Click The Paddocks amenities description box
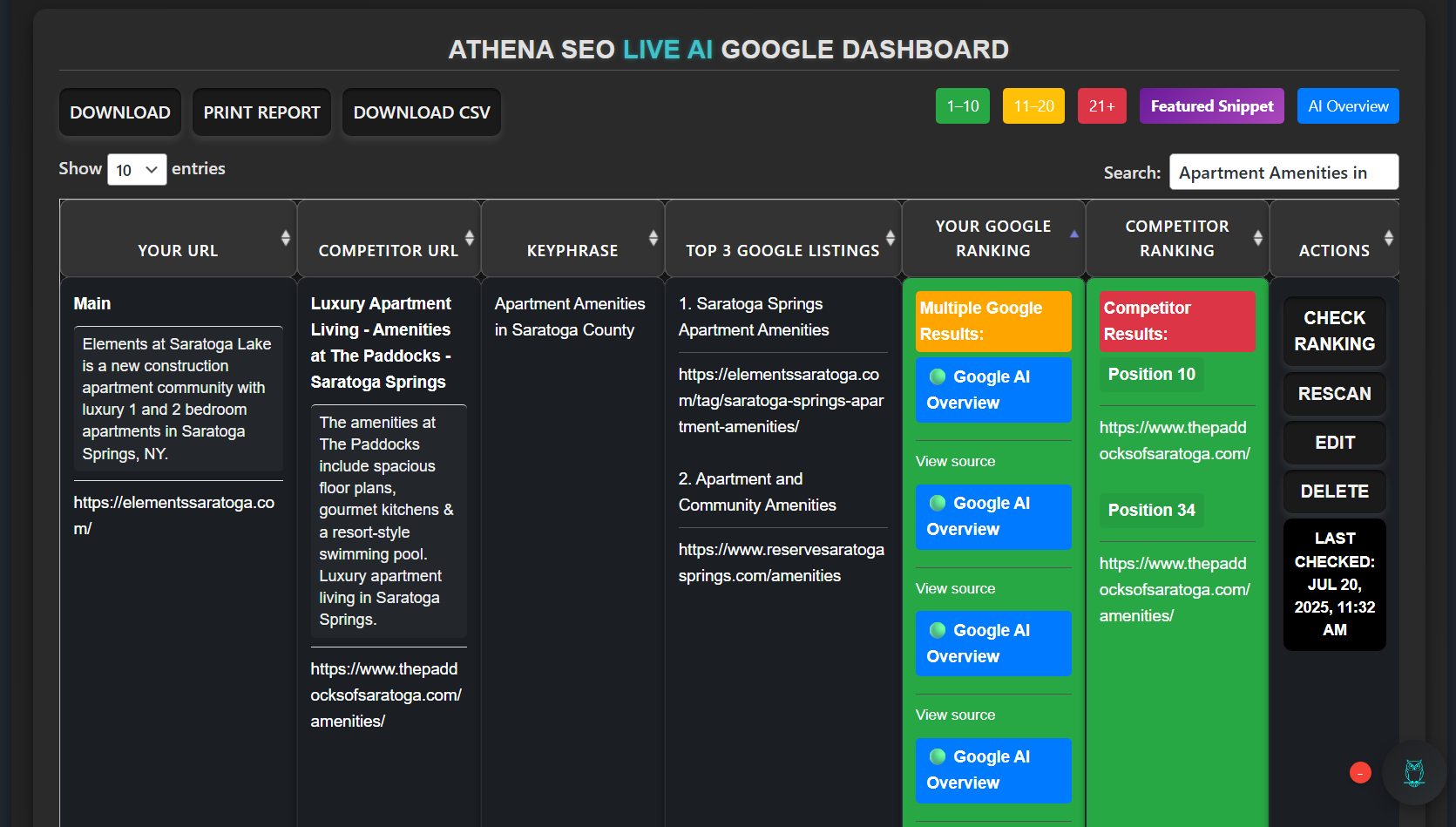1456x827 pixels. [389, 521]
